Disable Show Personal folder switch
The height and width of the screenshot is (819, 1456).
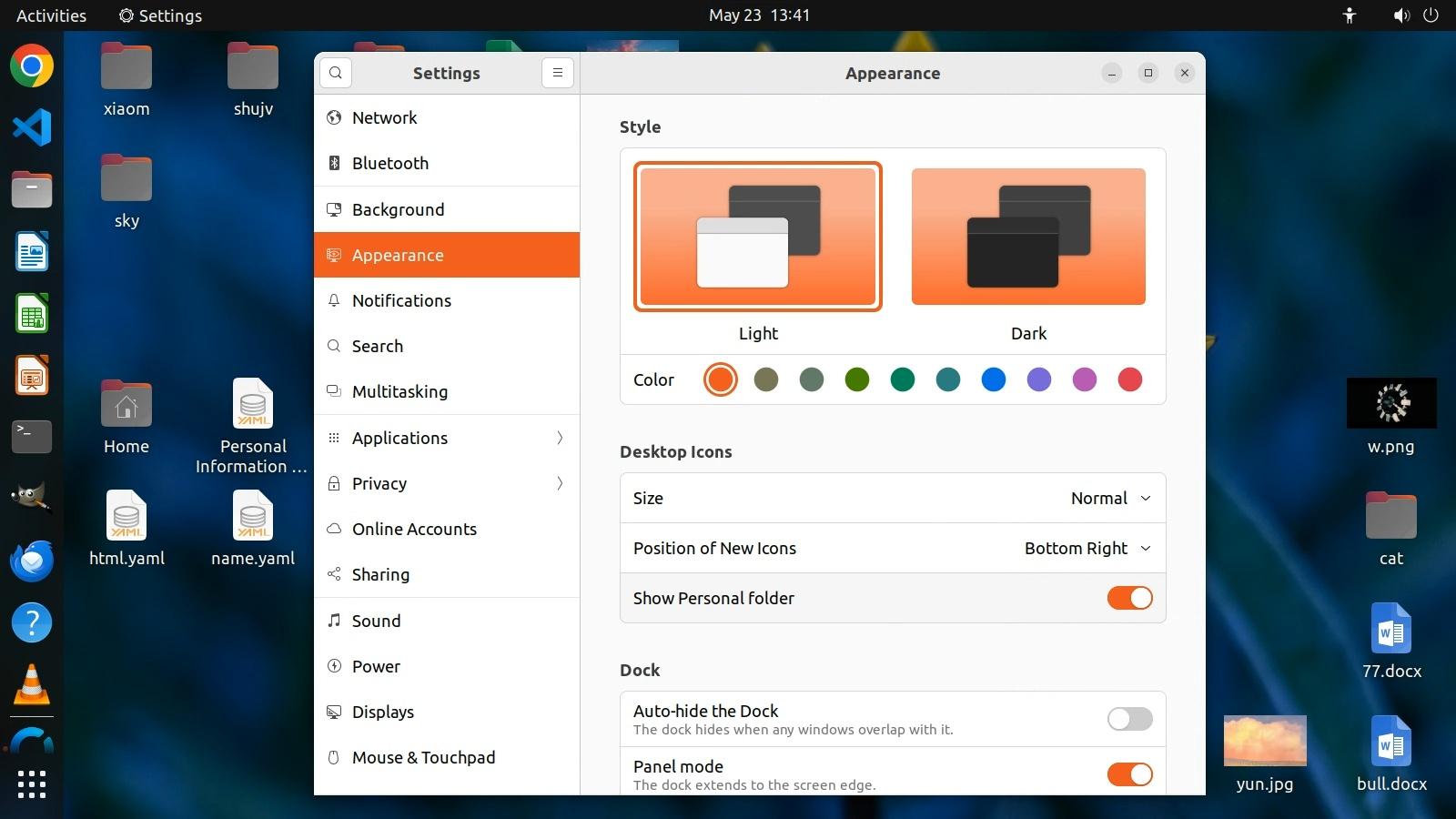[1129, 598]
